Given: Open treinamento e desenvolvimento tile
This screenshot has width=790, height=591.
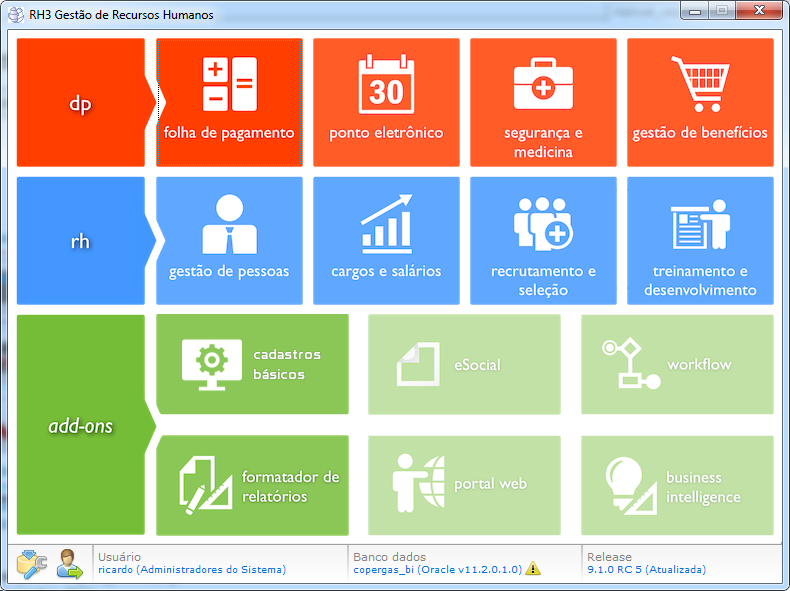Looking at the screenshot, I should pos(700,240).
